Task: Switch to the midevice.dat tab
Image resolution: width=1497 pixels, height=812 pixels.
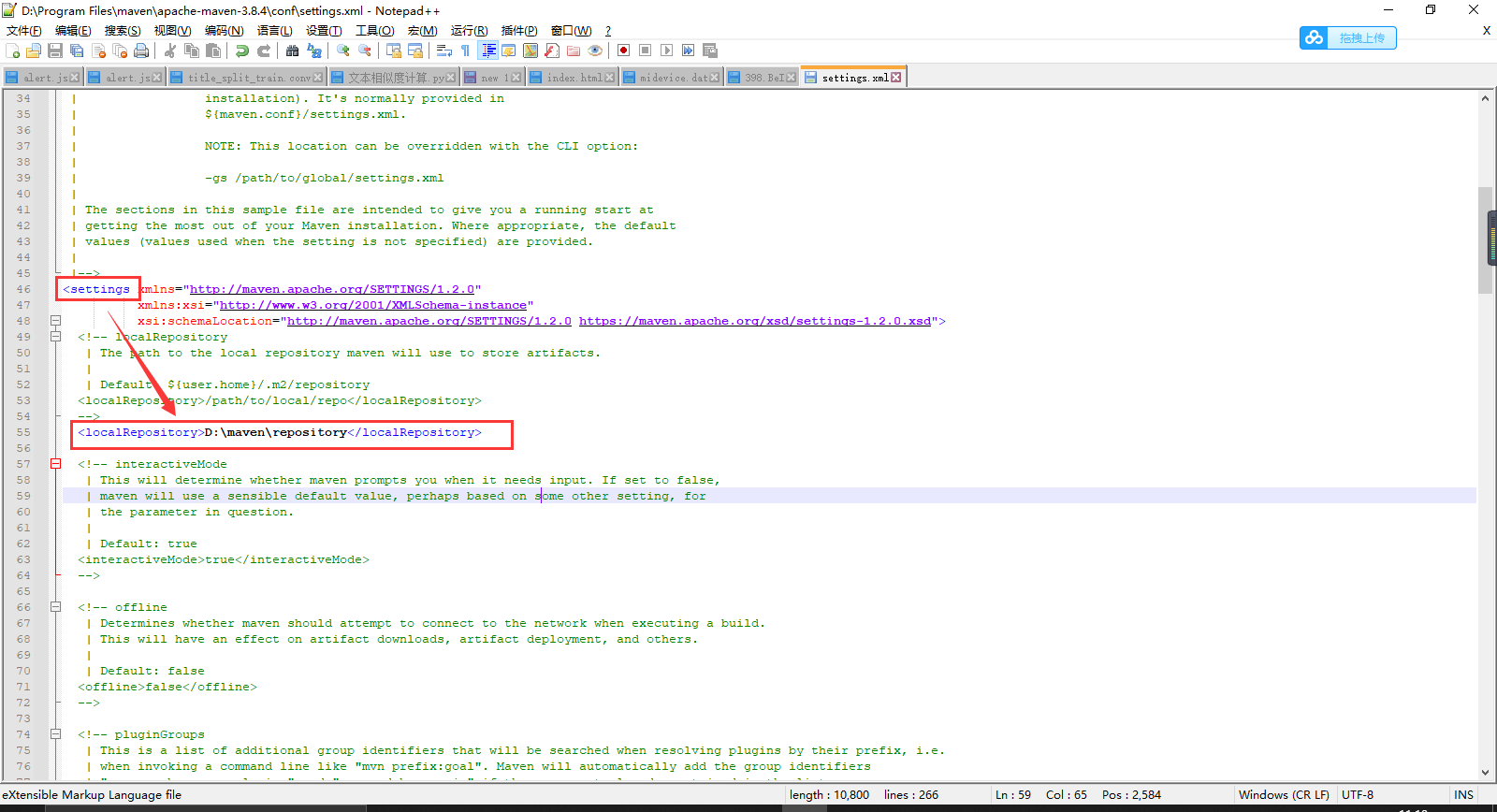Action: click(x=672, y=78)
